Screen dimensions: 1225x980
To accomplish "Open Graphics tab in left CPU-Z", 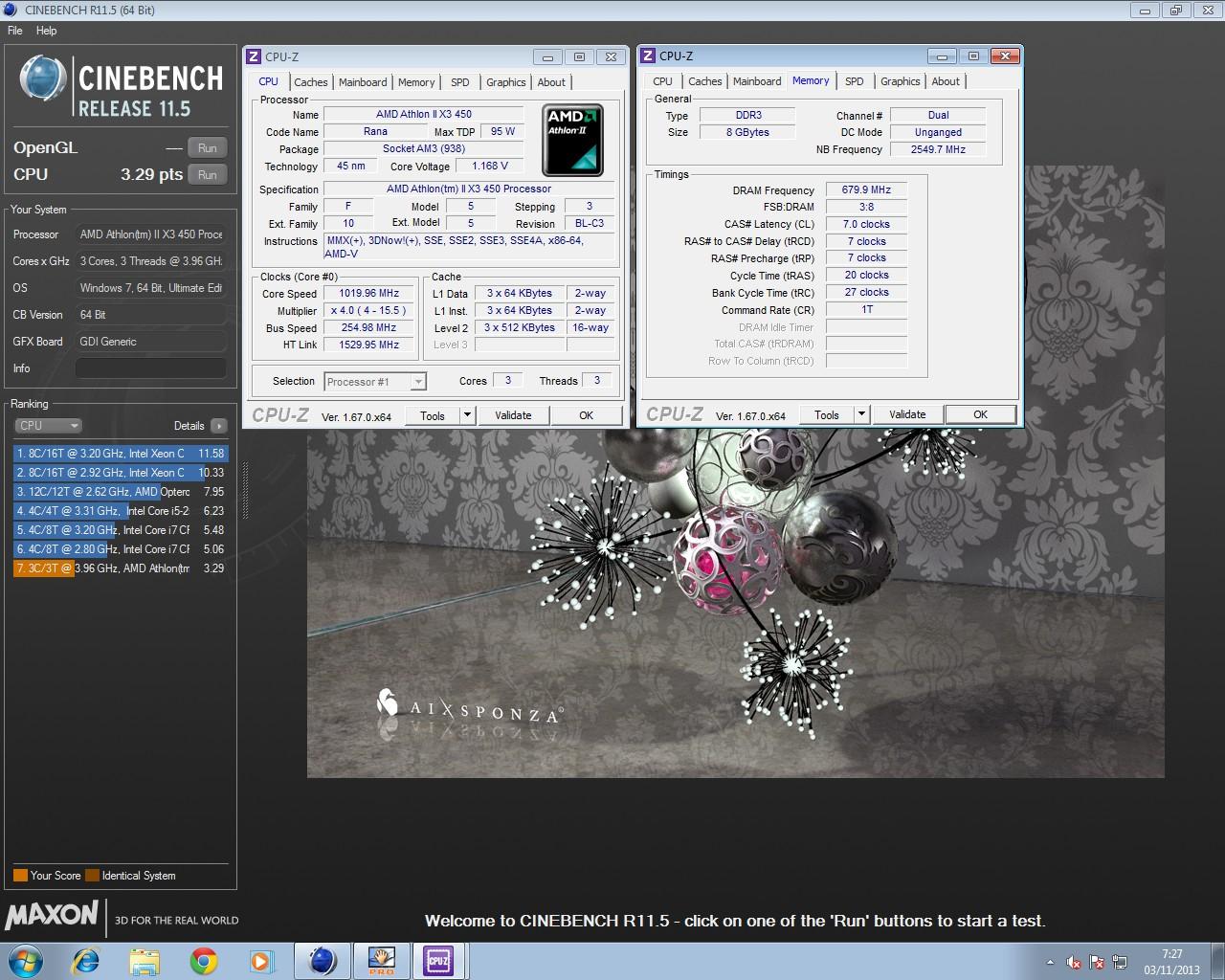I will point(506,82).
